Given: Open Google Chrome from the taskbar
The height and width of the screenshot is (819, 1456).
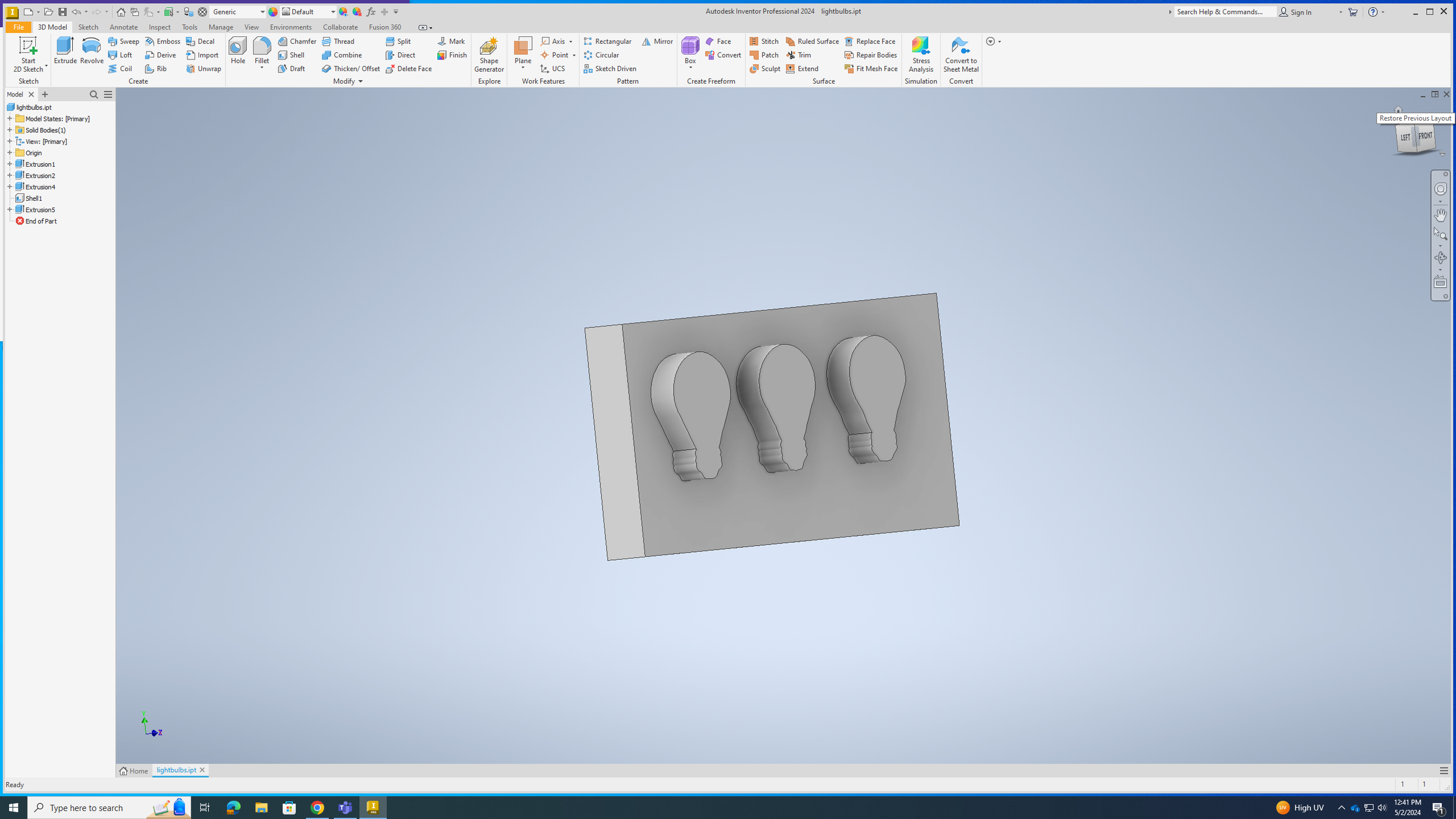Looking at the screenshot, I should tap(317, 807).
